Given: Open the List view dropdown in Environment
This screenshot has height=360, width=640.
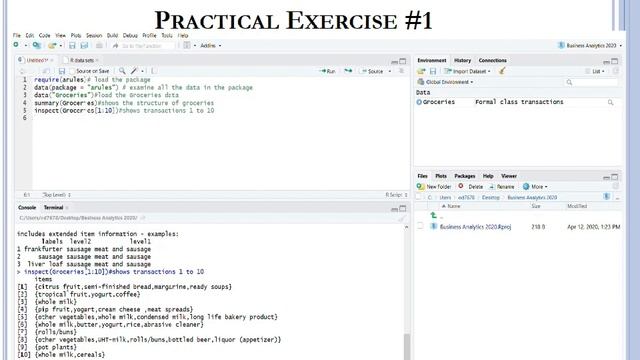Looking at the screenshot, I should click(596, 71).
